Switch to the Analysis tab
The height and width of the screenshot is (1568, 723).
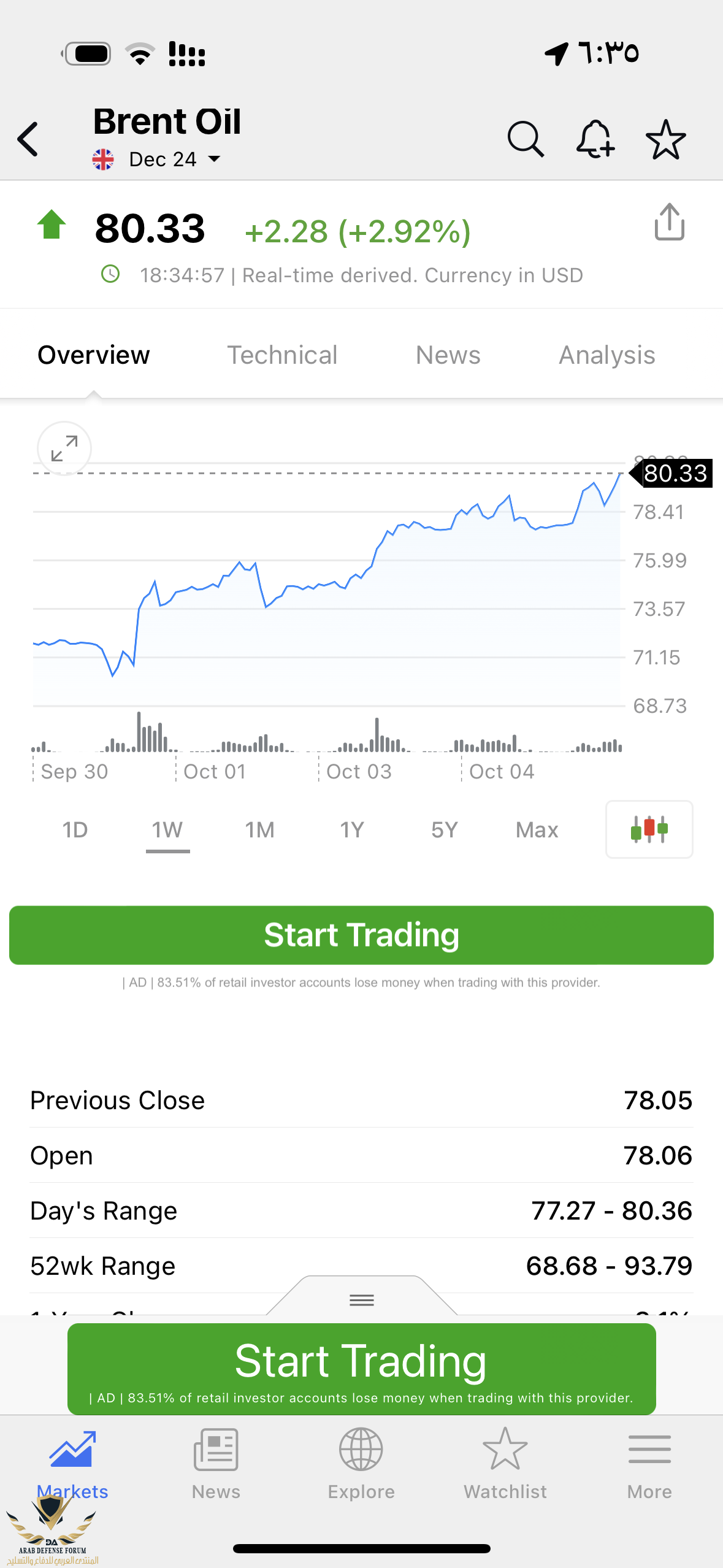(x=606, y=355)
